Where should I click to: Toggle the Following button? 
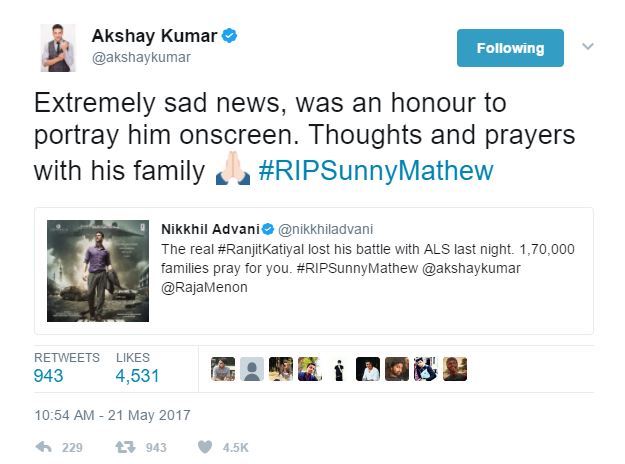coord(510,48)
